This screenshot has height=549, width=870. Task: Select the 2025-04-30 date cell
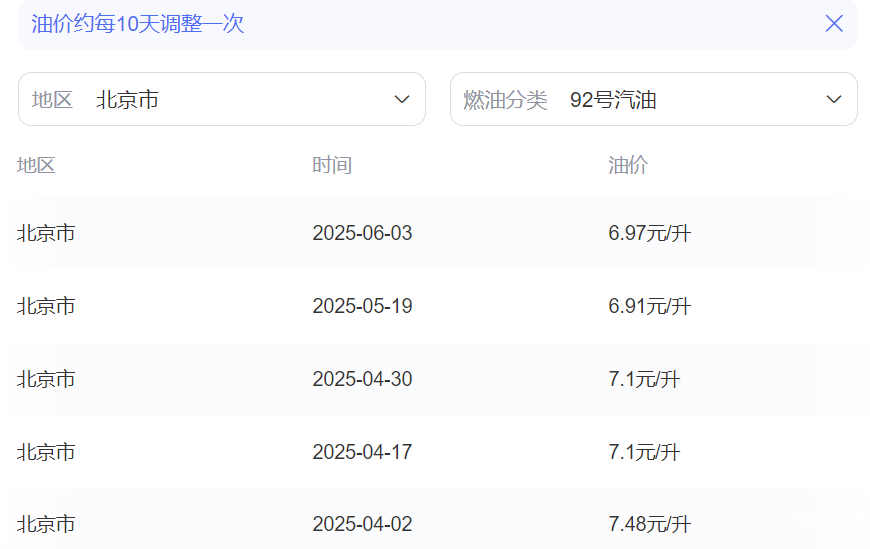click(362, 379)
